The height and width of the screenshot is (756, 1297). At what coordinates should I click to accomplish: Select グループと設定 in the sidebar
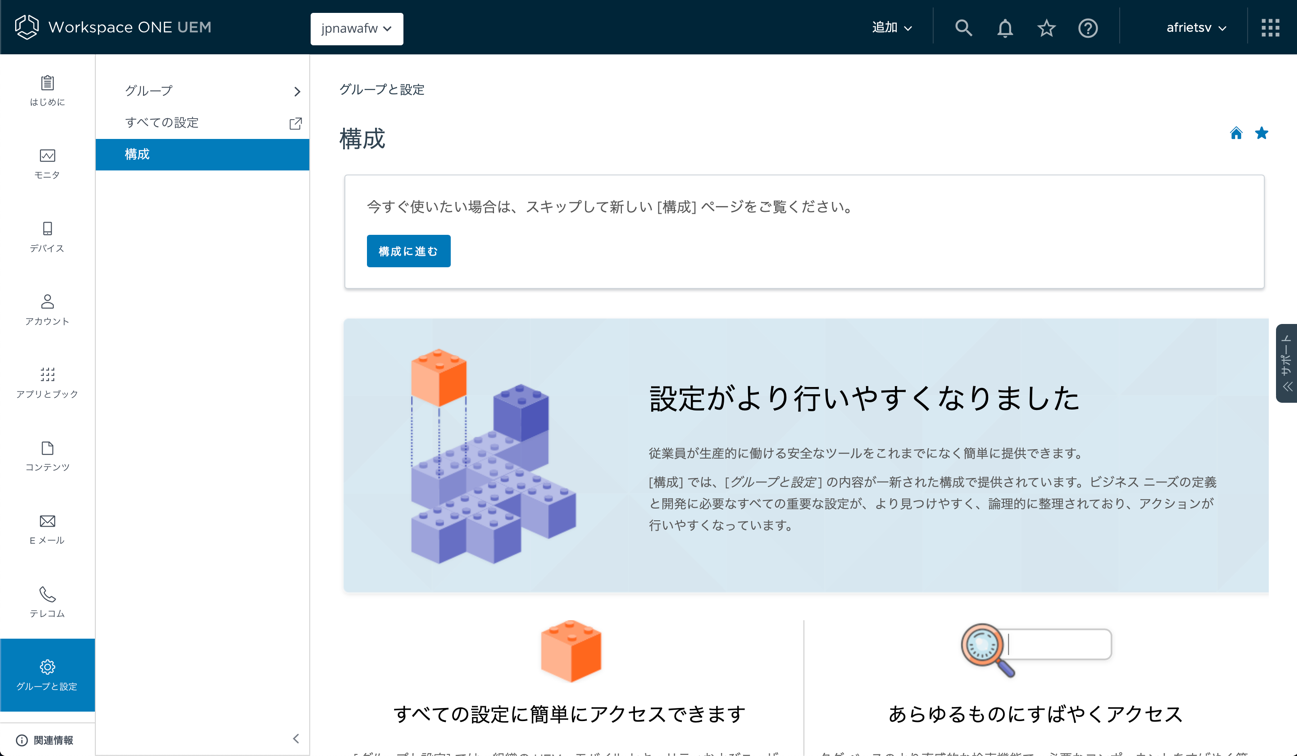point(47,675)
